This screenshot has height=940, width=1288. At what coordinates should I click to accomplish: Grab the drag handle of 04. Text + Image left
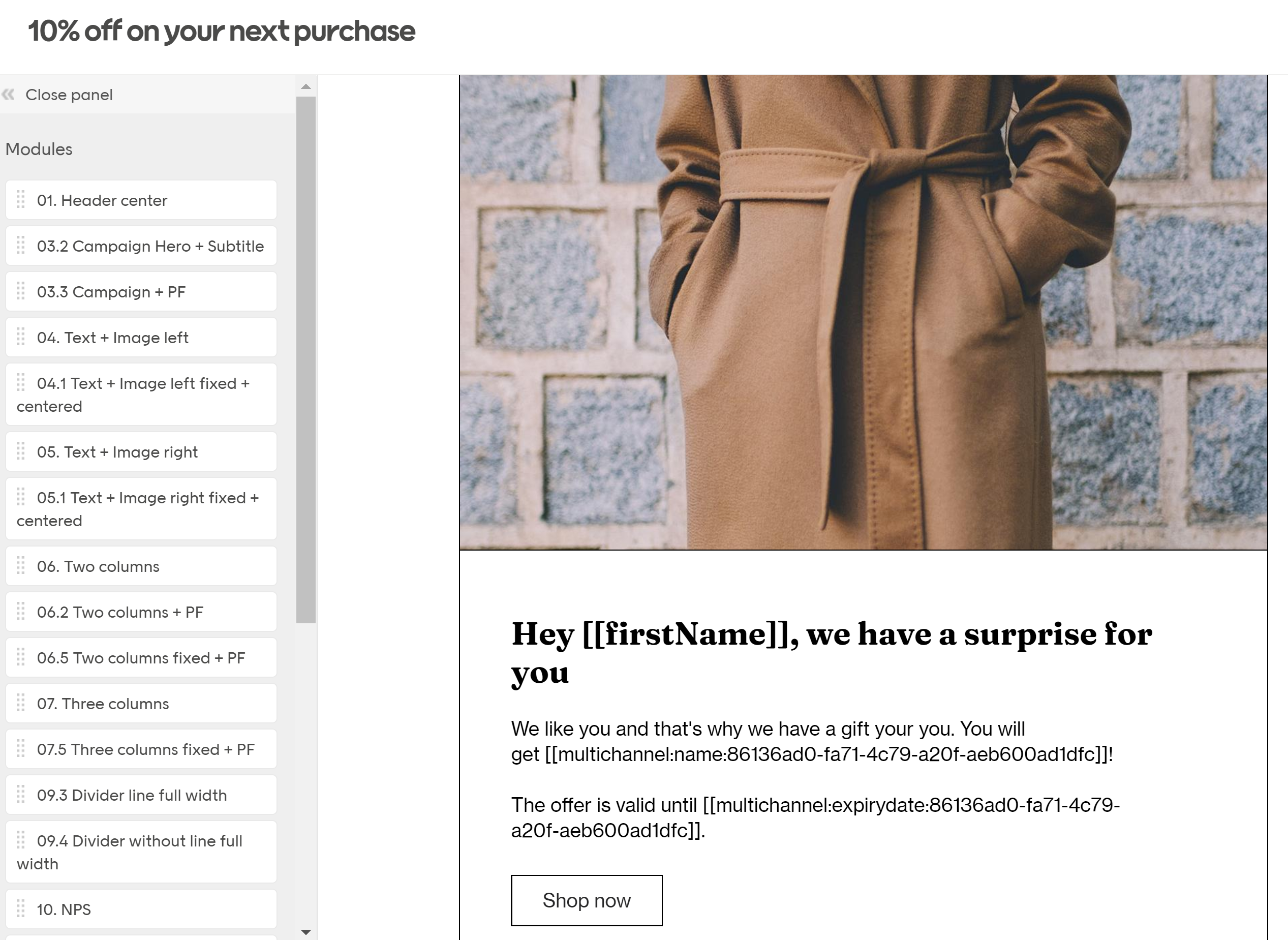click(22, 337)
